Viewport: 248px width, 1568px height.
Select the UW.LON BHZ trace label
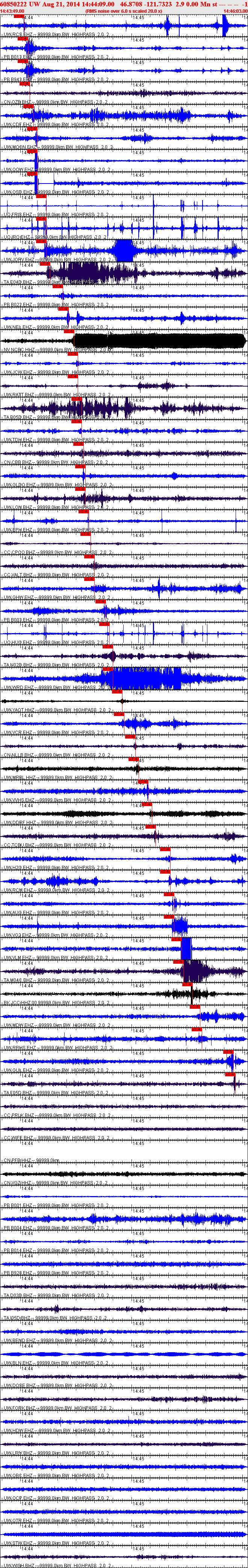point(56,508)
